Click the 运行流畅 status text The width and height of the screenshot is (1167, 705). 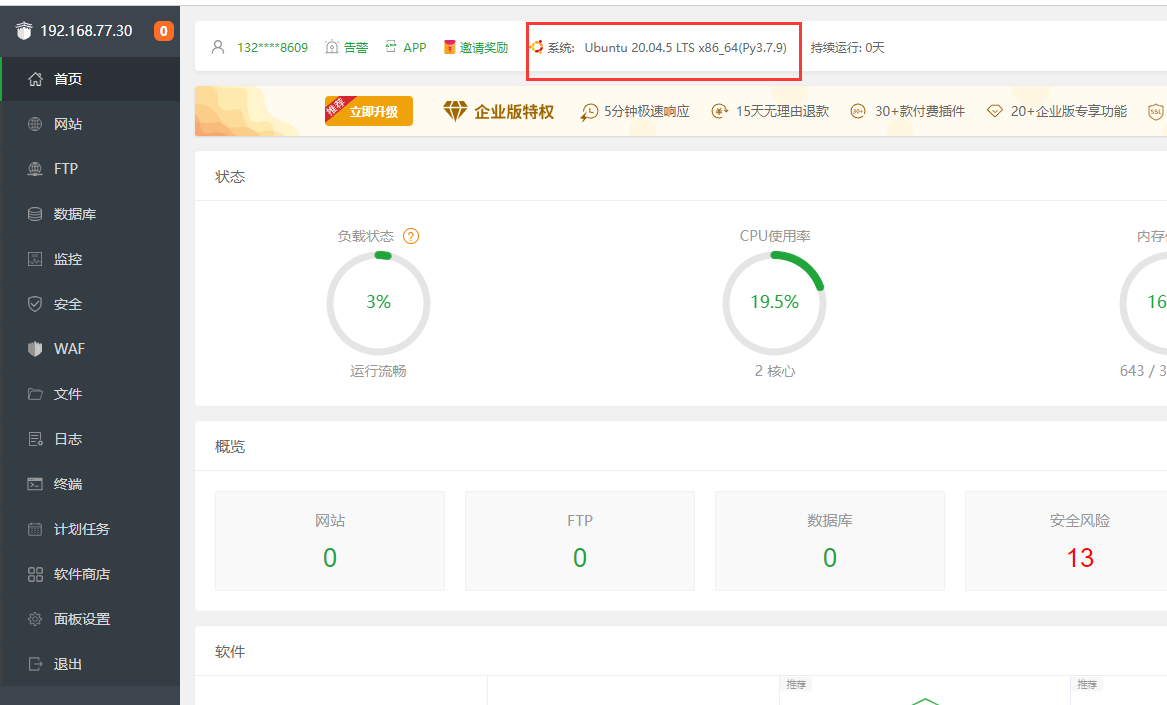tap(378, 371)
